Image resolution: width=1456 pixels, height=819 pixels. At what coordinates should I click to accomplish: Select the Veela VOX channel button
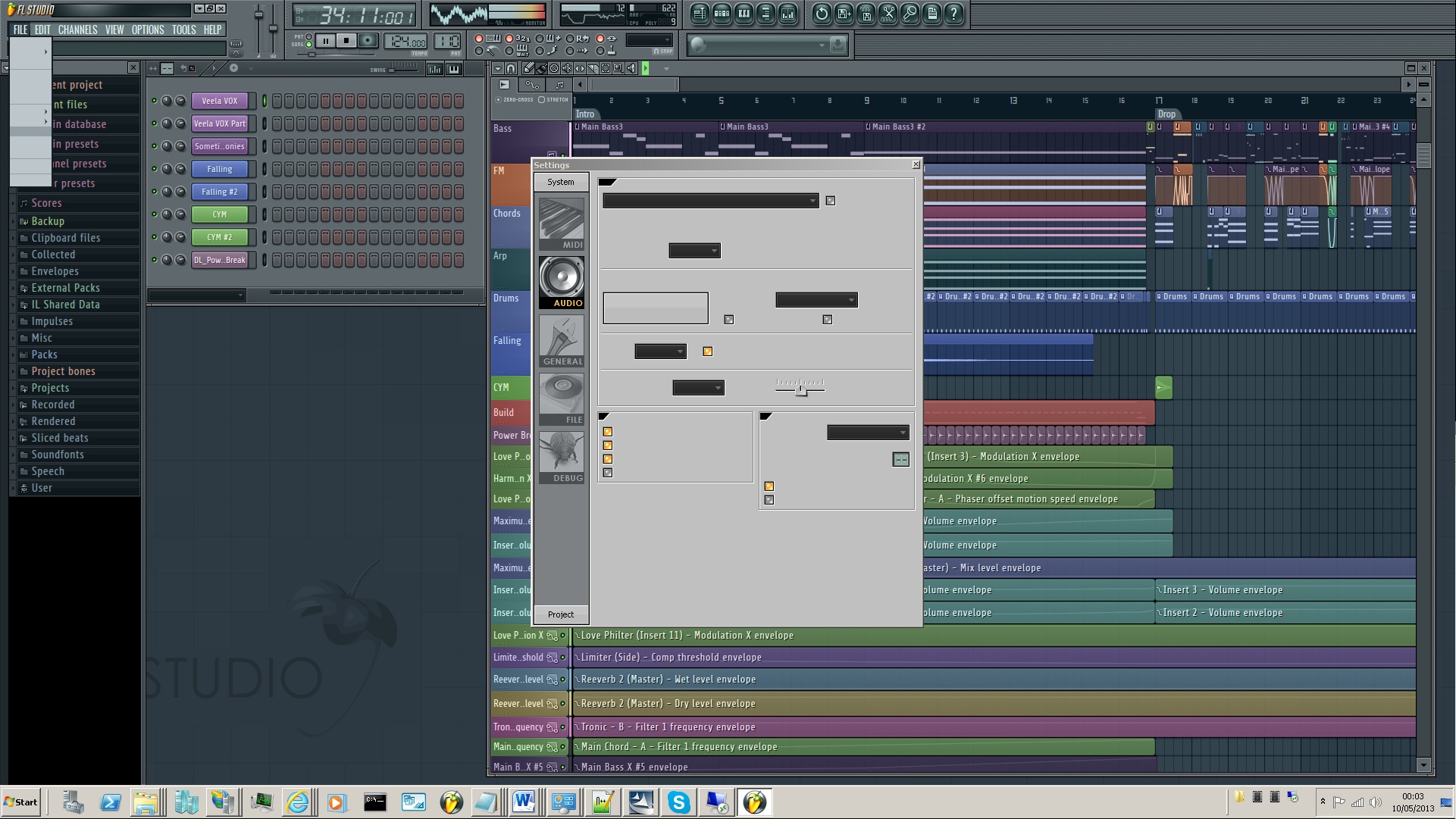(220, 101)
